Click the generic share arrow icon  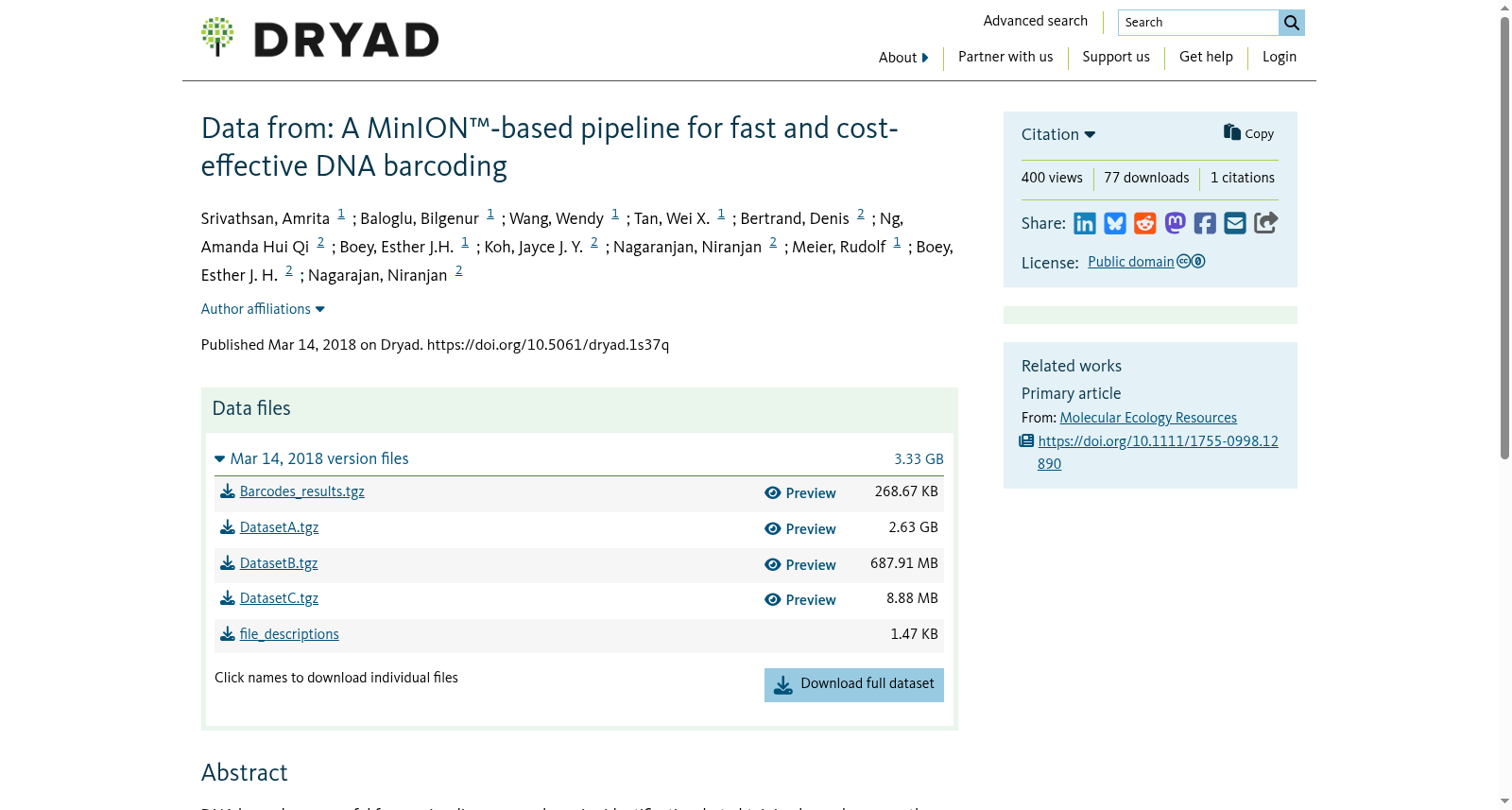1266,222
